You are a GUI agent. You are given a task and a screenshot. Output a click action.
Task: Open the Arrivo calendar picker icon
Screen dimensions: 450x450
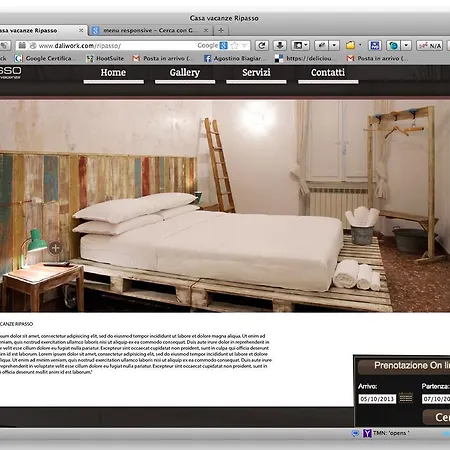[406, 398]
